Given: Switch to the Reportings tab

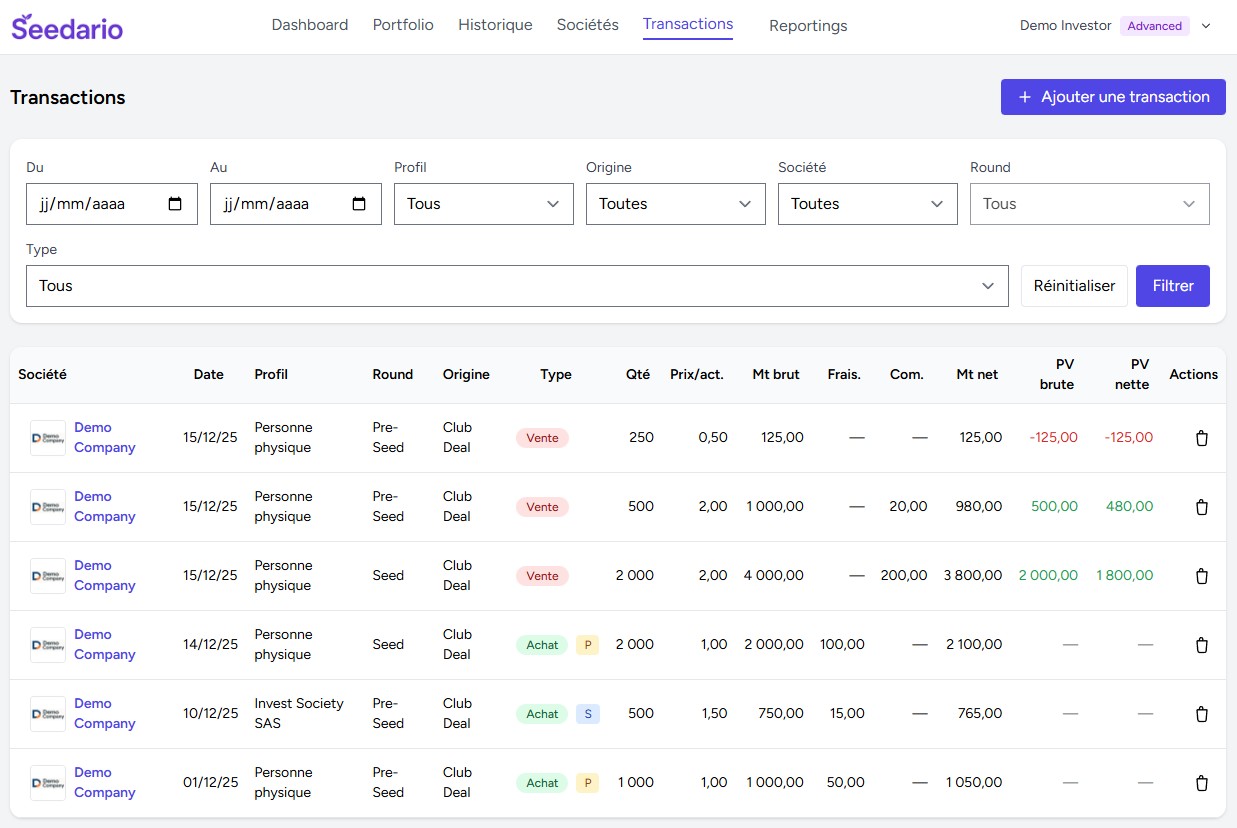Looking at the screenshot, I should pos(808,26).
